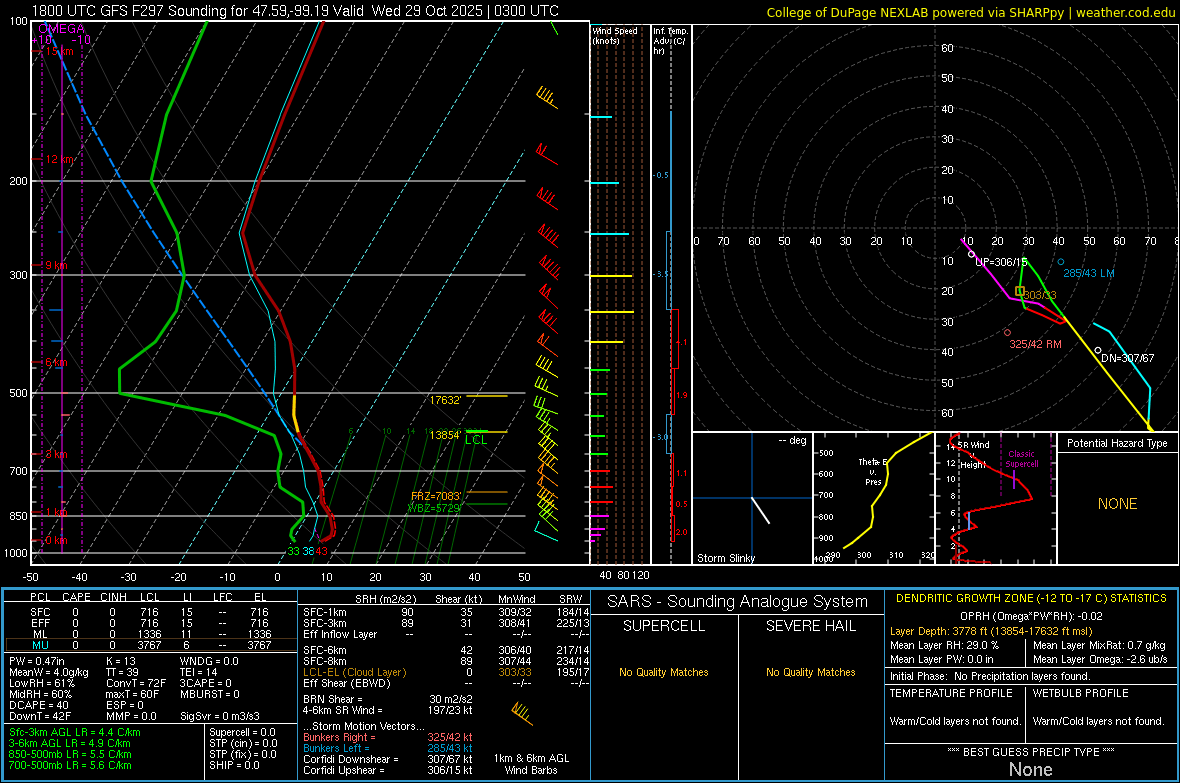Click the SUPERCELL analogue column header
The height and width of the screenshot is (783, 1180).
click(664, 626)
